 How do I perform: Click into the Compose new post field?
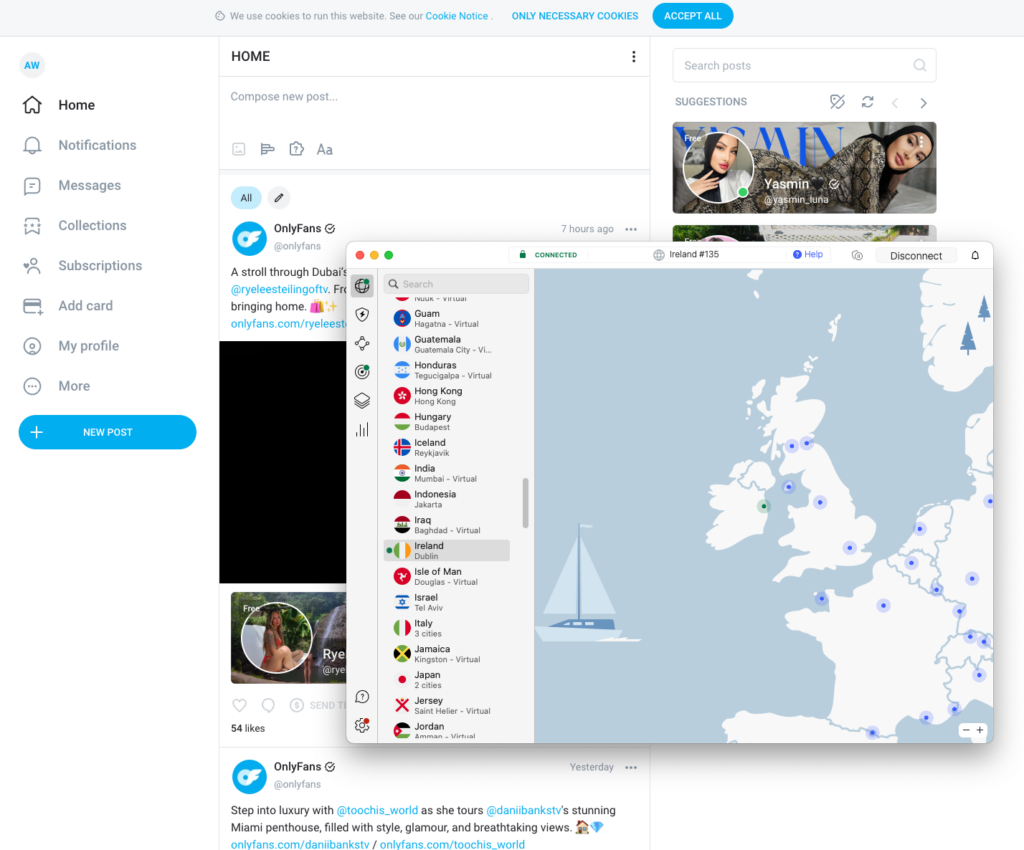tap(434, 97)
